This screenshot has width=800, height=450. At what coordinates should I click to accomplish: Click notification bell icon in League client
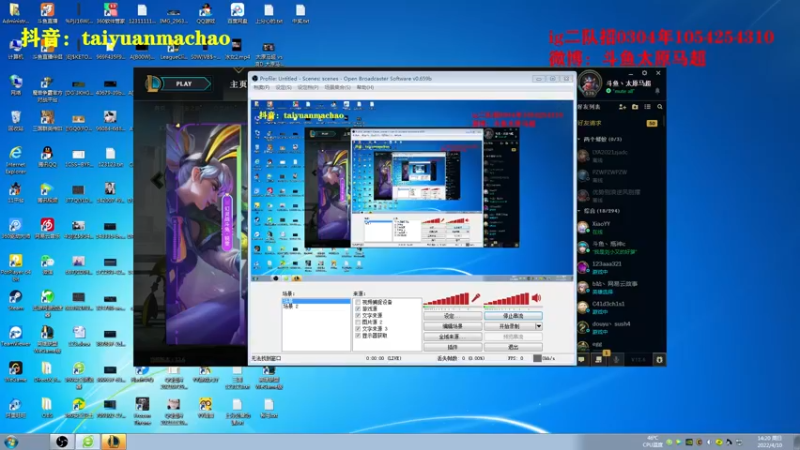(x=657, y=91)
